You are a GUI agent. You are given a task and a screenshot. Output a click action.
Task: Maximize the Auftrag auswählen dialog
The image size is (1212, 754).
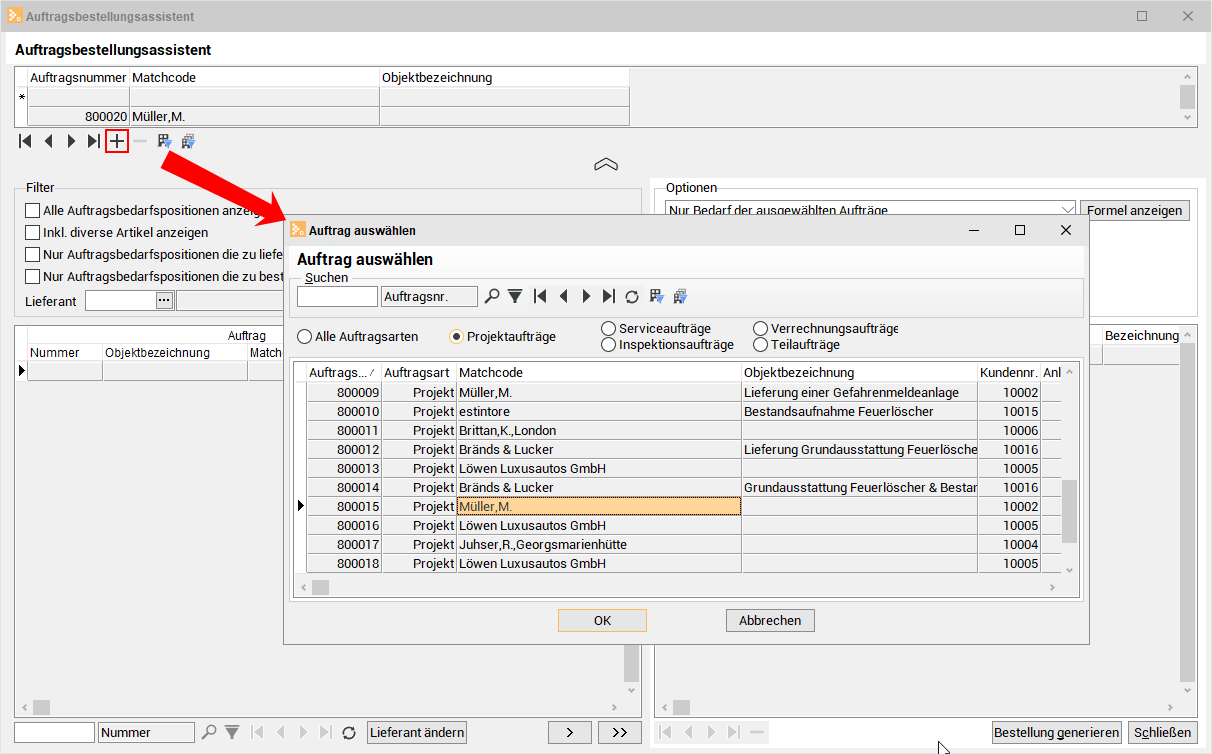click(x=1020, y=230)
